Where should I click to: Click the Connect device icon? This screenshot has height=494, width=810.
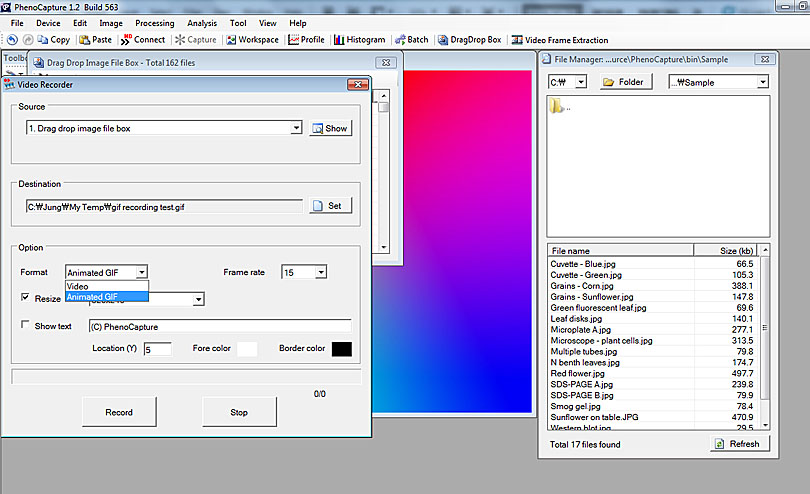[x=143, y=40]
